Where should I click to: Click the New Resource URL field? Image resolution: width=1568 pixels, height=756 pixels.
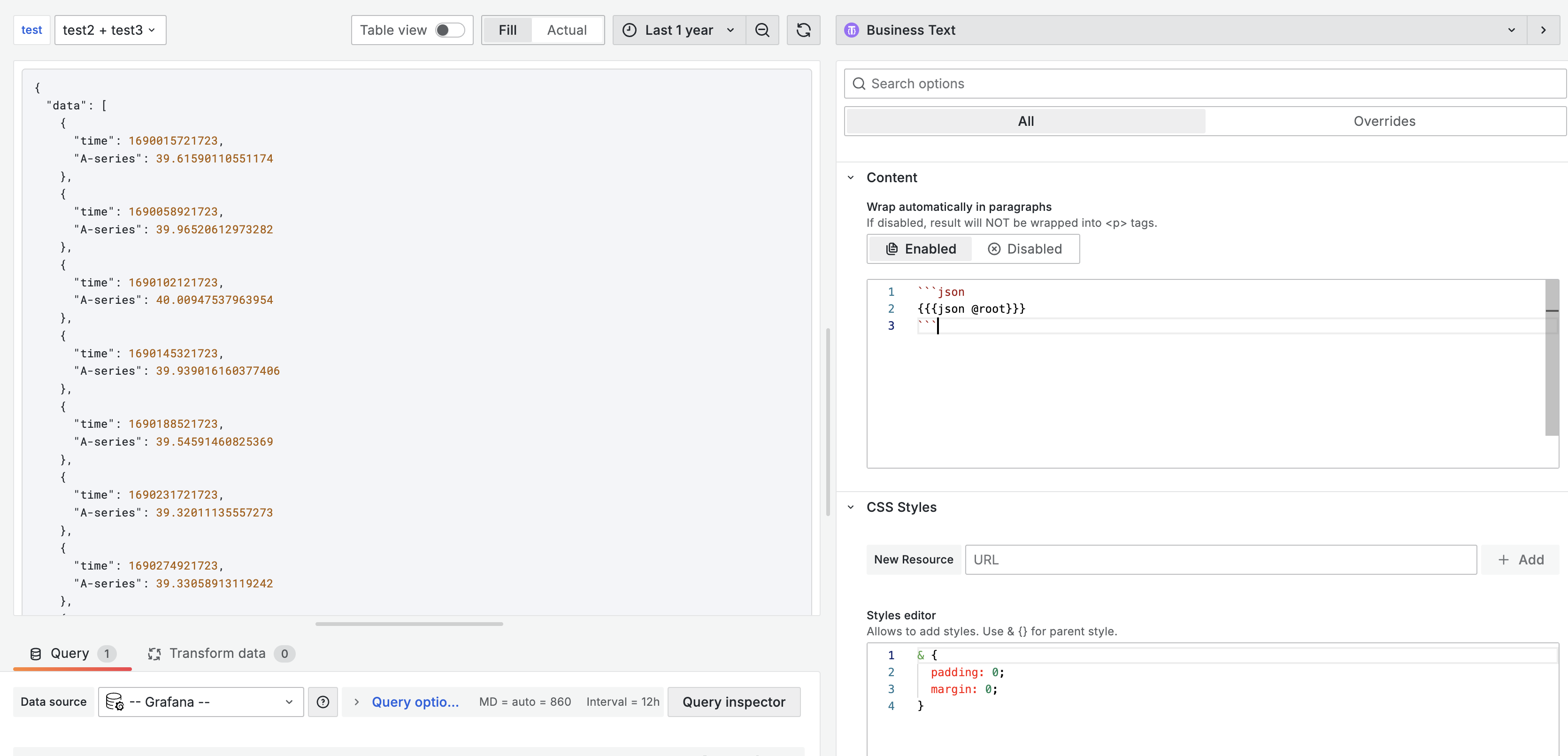pyautogui.click(x=1221, y=559)
